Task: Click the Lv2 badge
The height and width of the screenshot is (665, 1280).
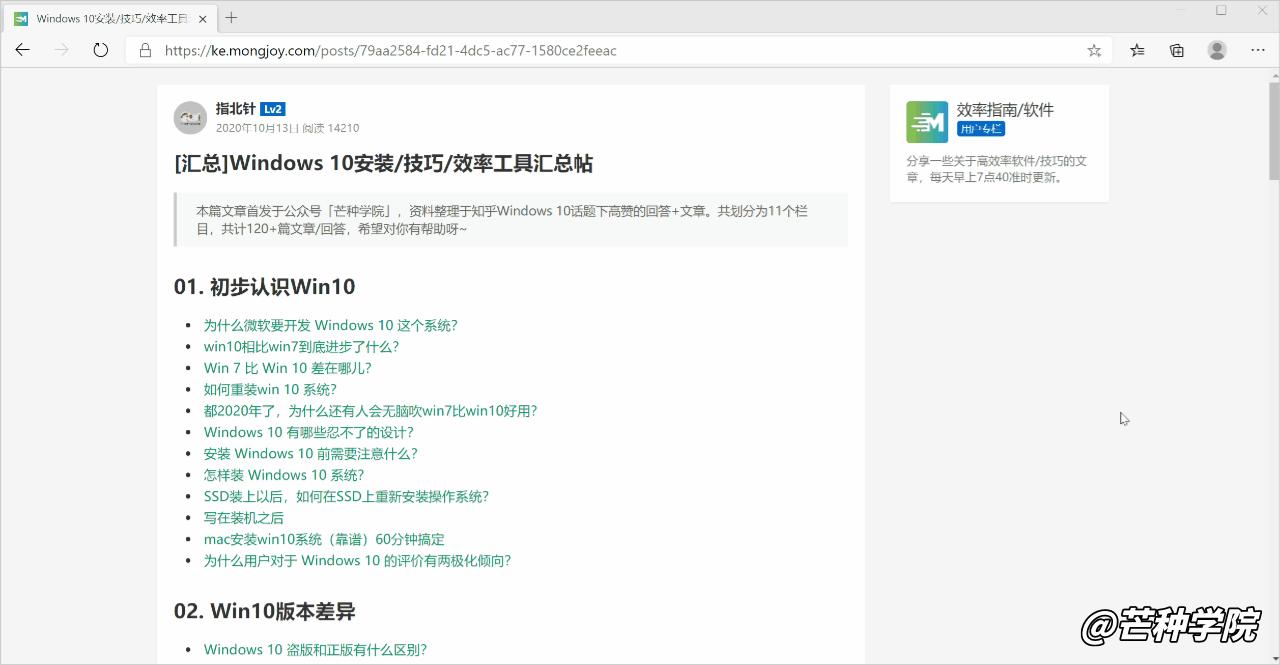Action: pos(273,109)
